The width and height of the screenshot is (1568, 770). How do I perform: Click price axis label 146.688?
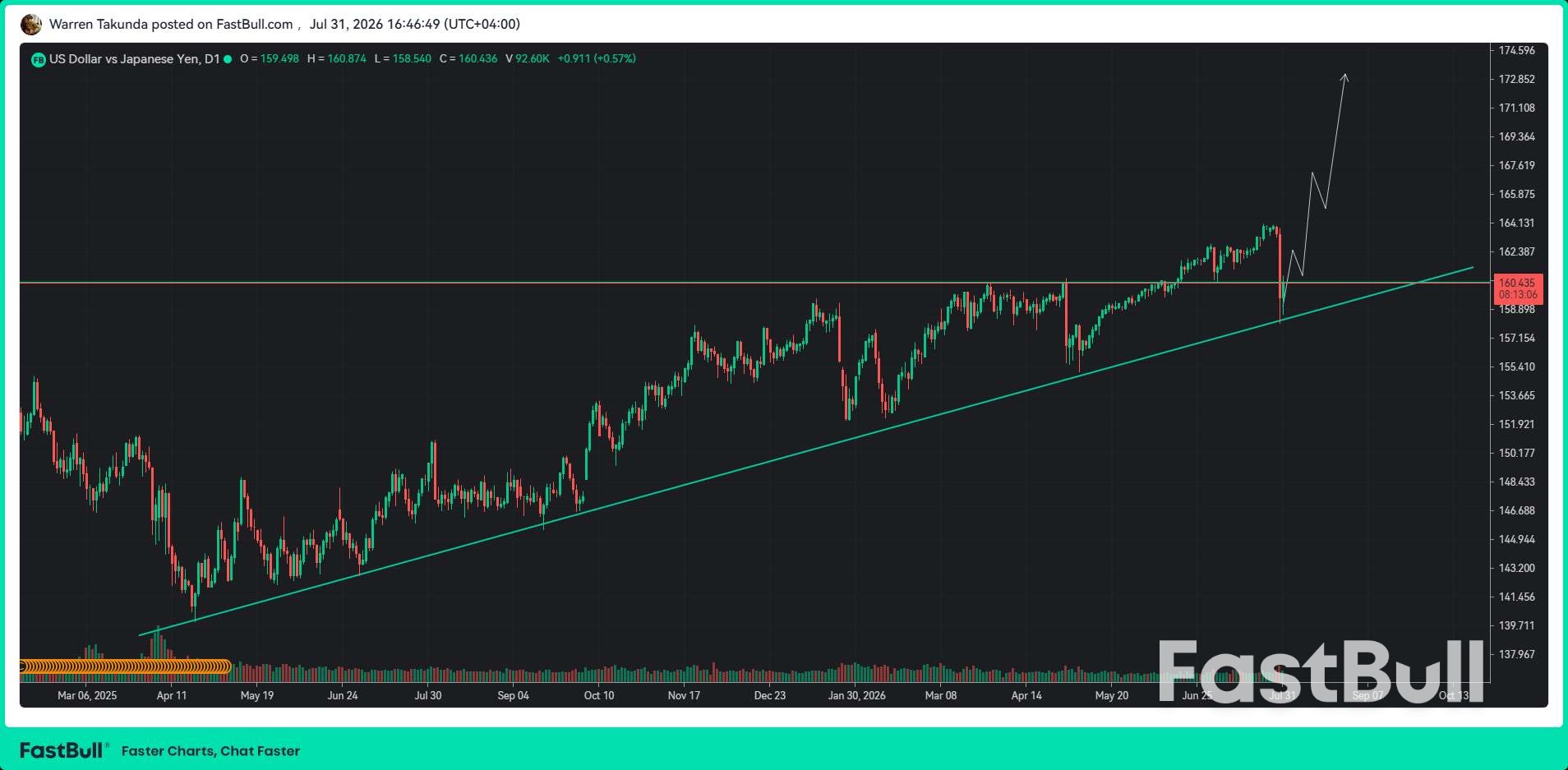(1516, 511)
